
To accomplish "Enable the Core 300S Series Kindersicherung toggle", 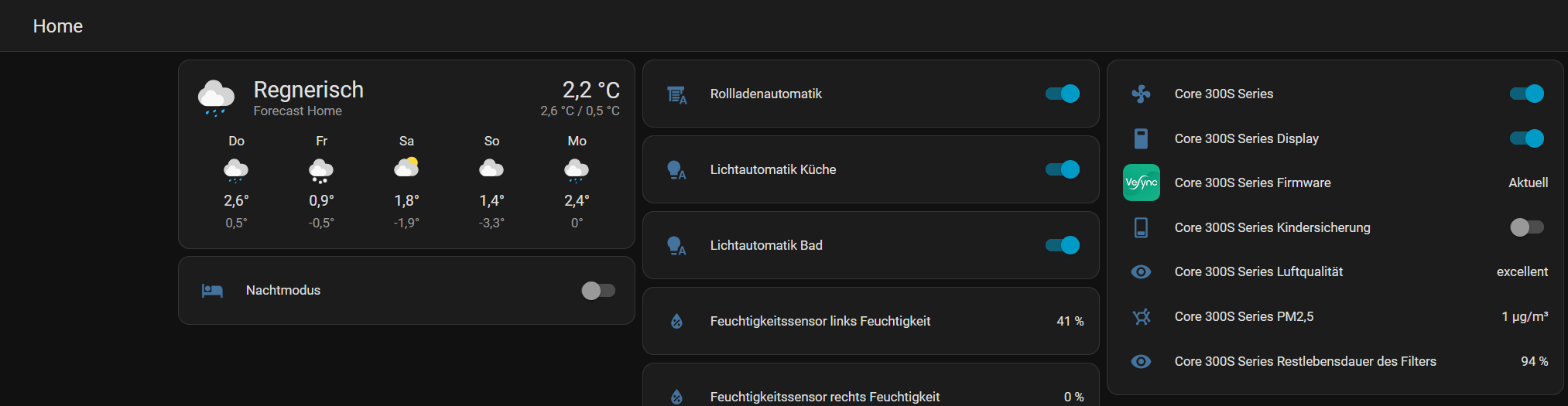I will pyautogui.click(x=1526, y=227).
